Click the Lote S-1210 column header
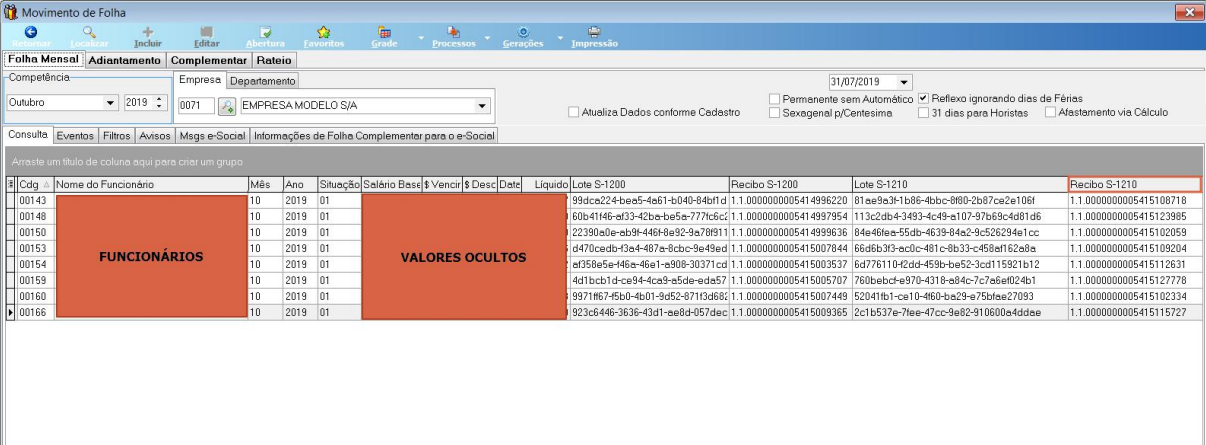Screen dimensions: 1206x445 tap(960, 185)
